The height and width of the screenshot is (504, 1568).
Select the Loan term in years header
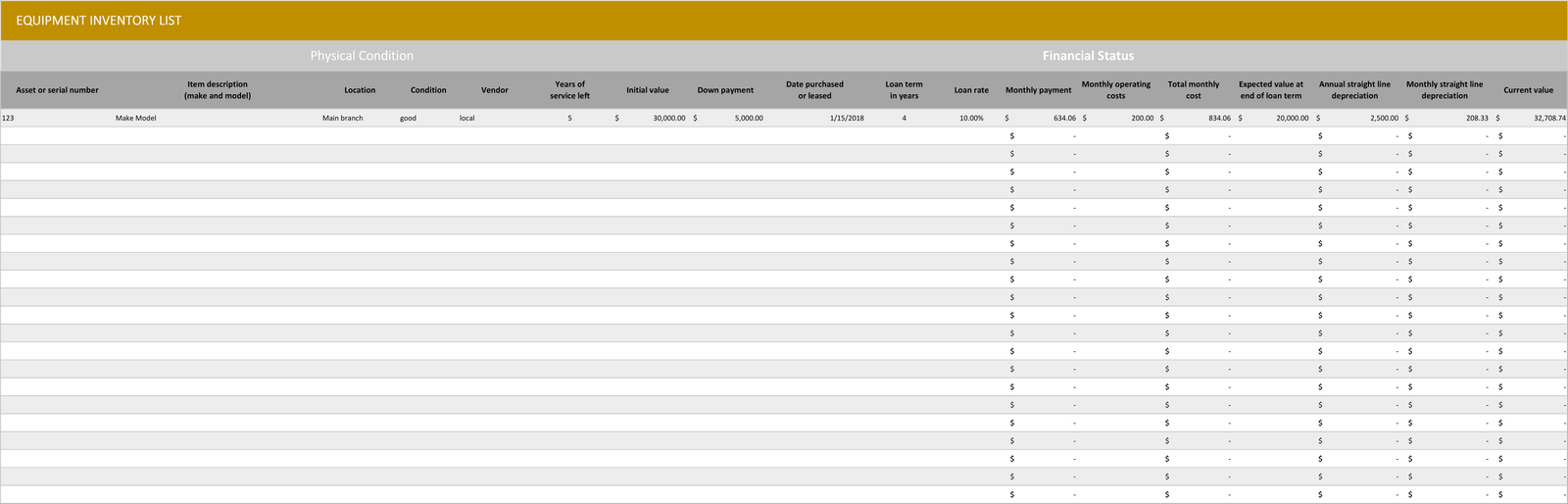(904, 90)
